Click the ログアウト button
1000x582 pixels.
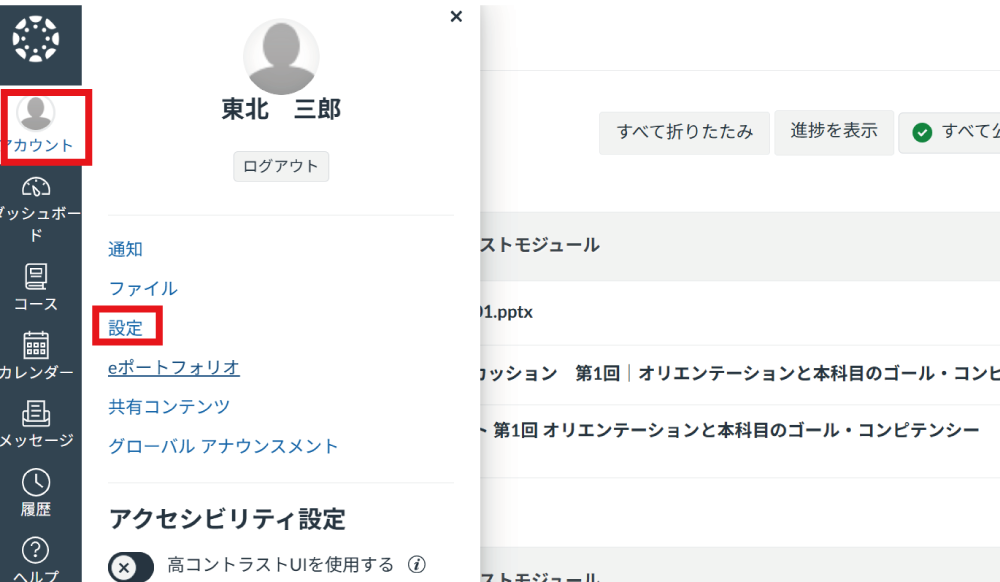(x=281, y=166)
